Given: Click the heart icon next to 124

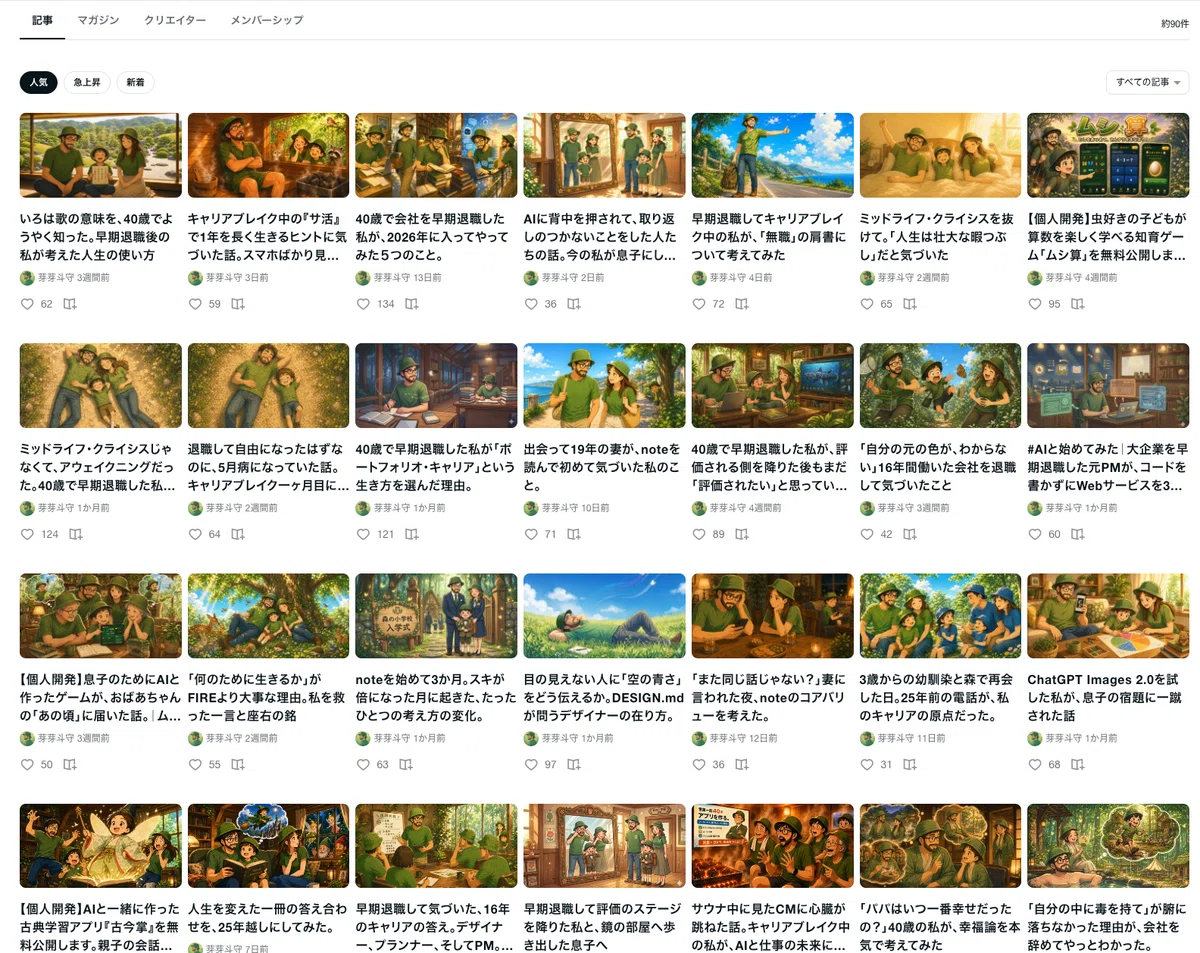Looking at the screenshot, I should click(27, 535).
